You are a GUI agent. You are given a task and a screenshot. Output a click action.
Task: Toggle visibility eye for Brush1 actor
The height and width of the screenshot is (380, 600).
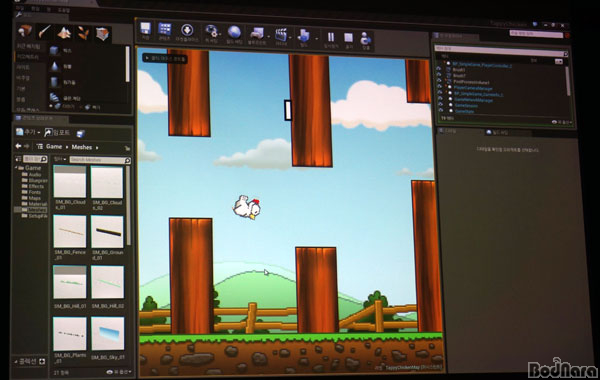pyautogui.click(x=439, y=70)
